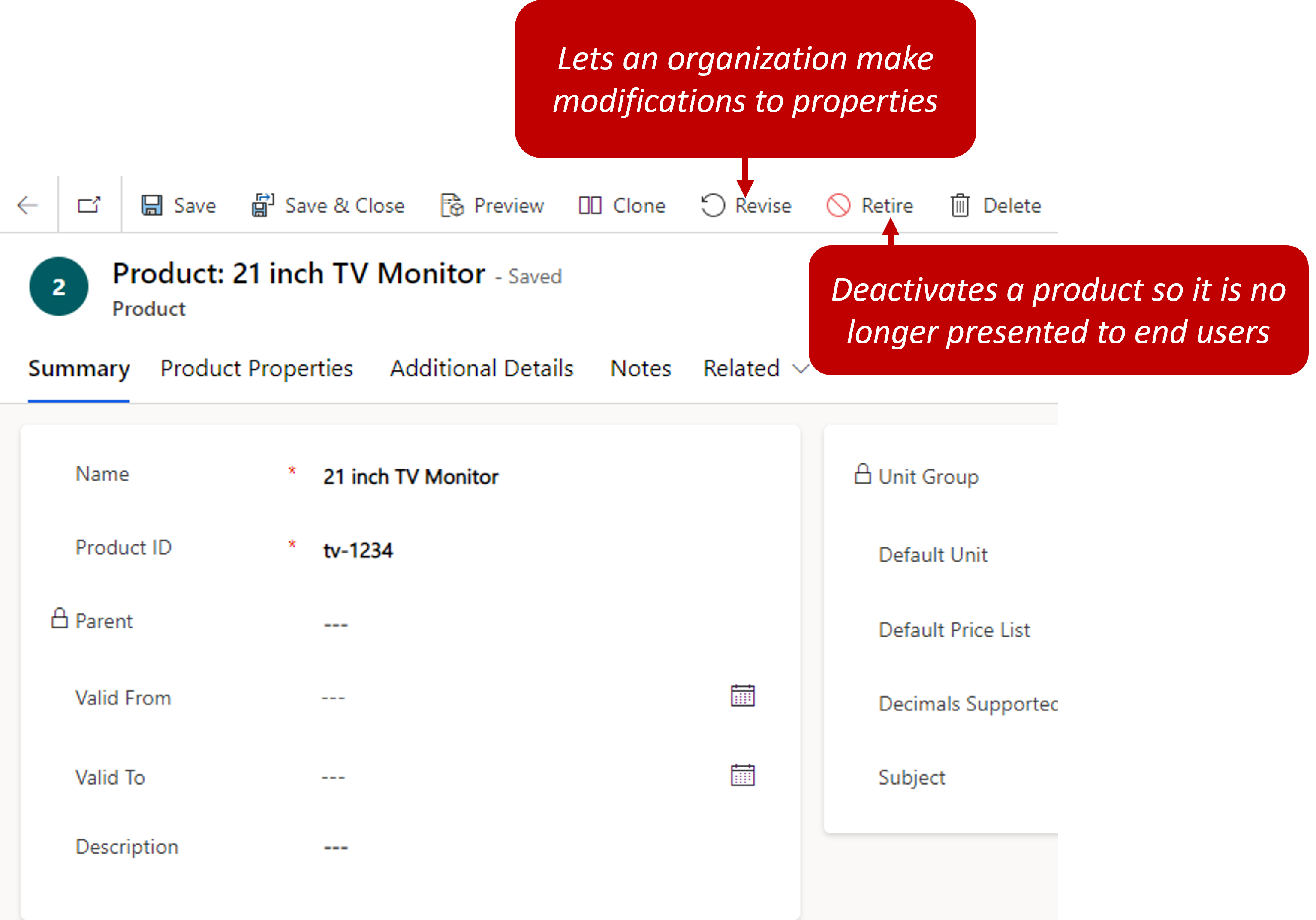Click lock icon beside Unit Group

click(863, 474)
